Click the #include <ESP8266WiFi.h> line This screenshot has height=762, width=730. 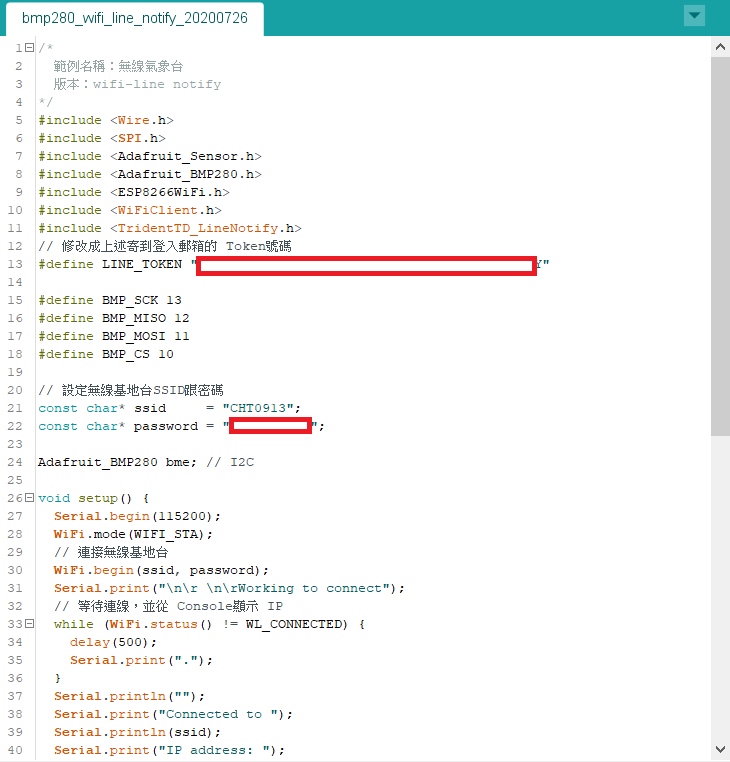(x=134, y=192)
